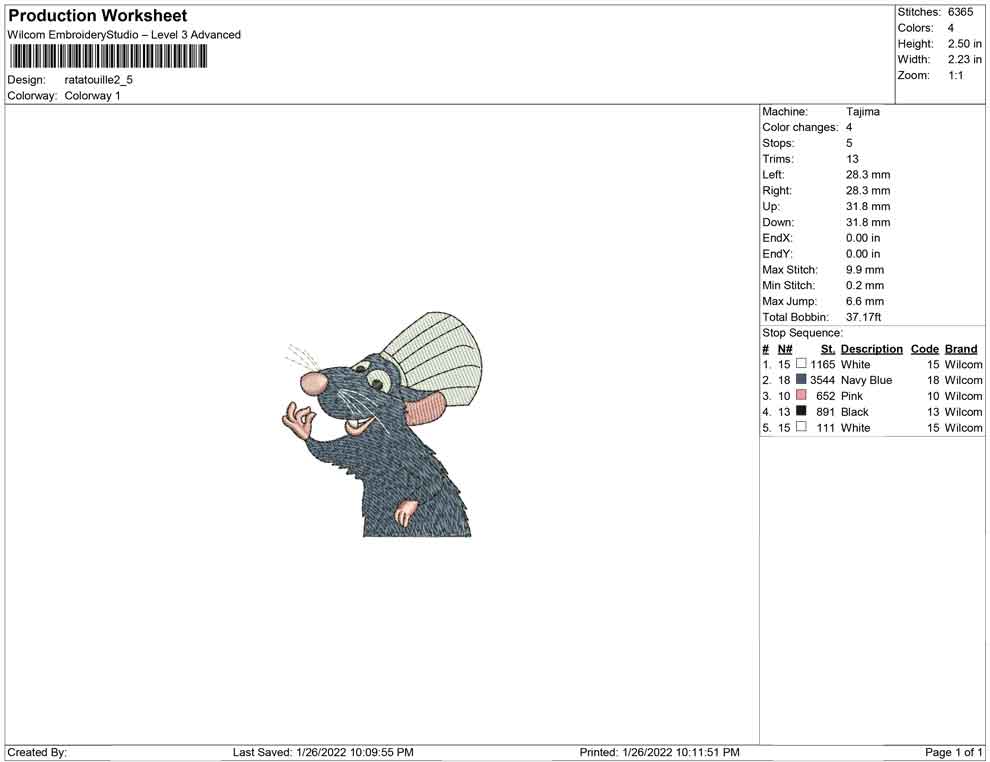This screenshot has height=762, width=990.
Task: Click the Printed timestamp in footer
Action: [x=659, y=752]
